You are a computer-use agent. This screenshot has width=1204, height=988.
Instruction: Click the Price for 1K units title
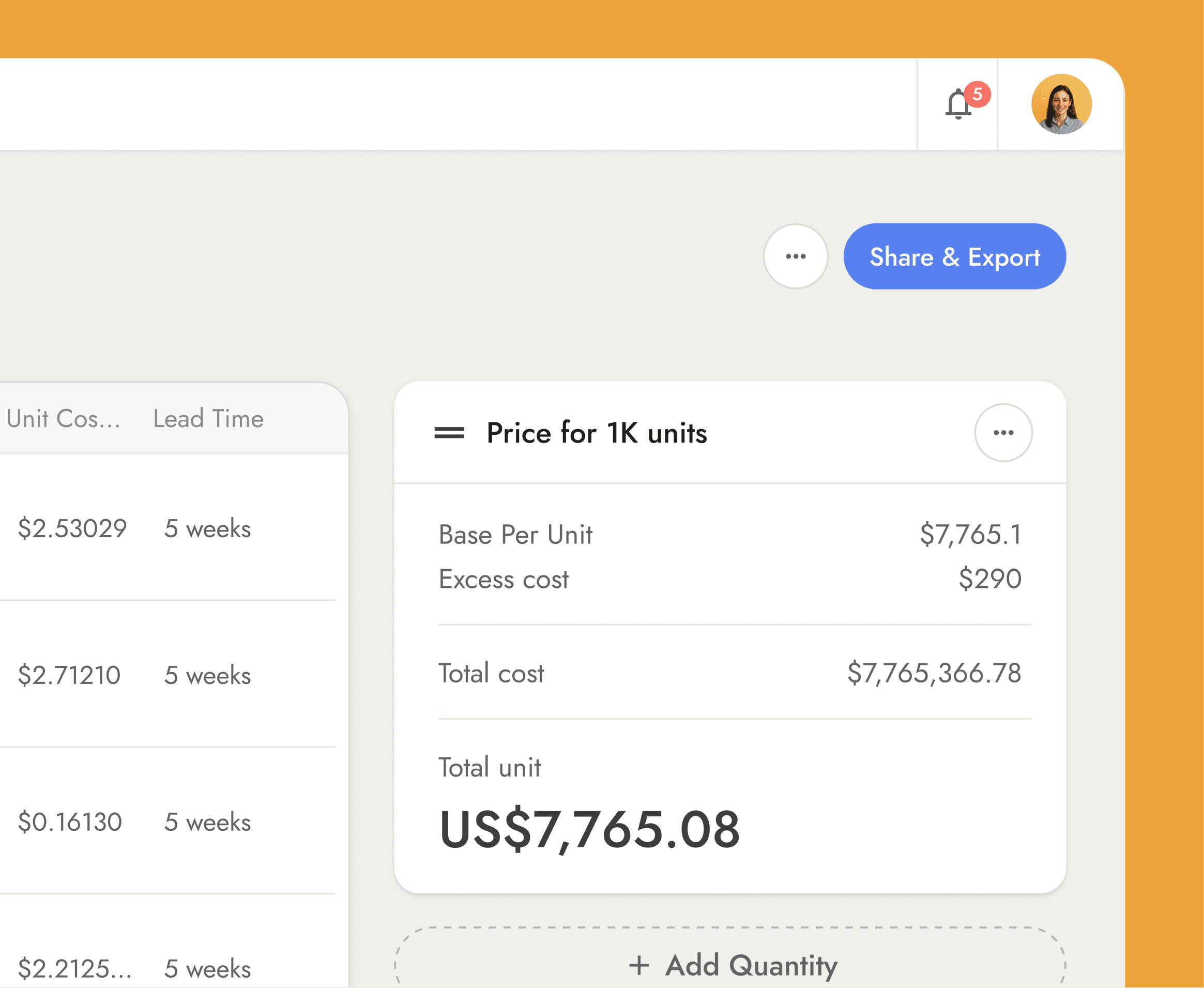597,433
